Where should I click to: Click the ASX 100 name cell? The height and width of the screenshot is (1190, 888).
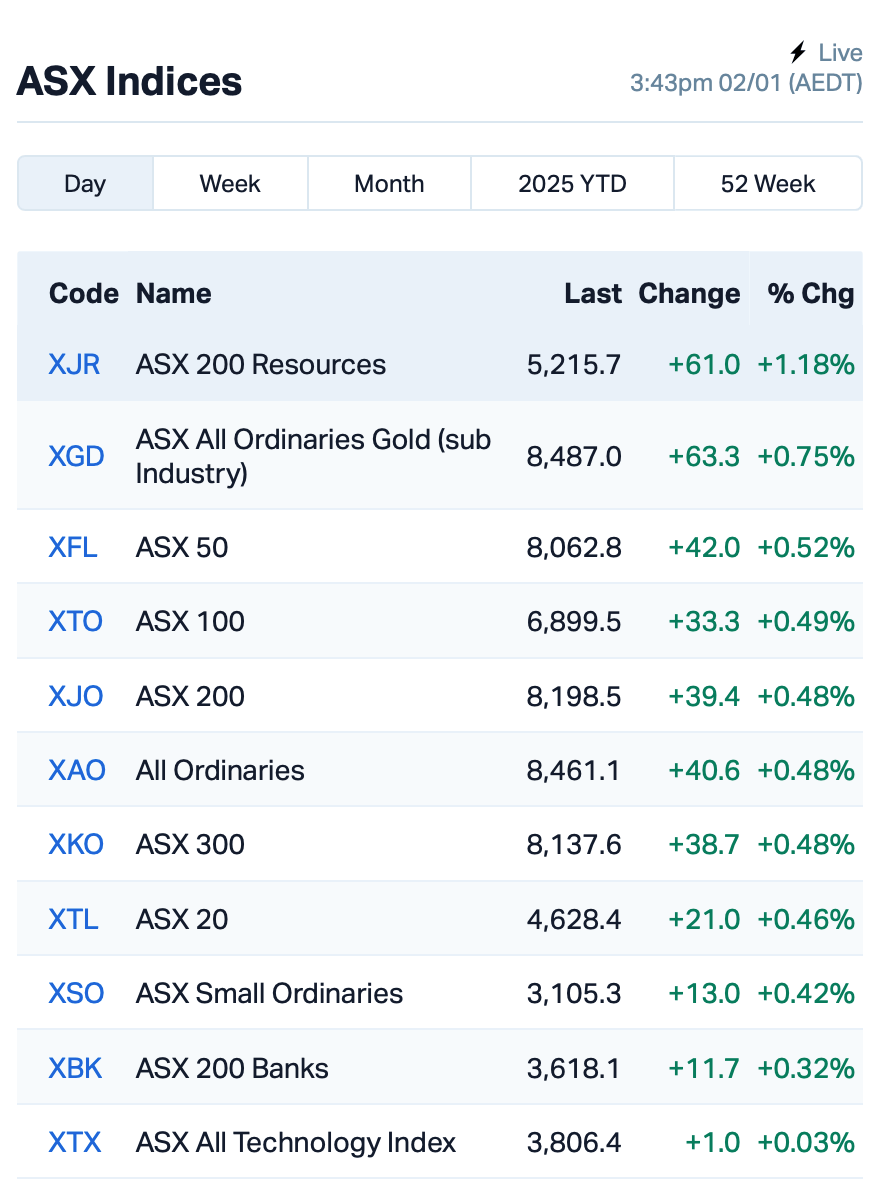click(x=190, y=621)
